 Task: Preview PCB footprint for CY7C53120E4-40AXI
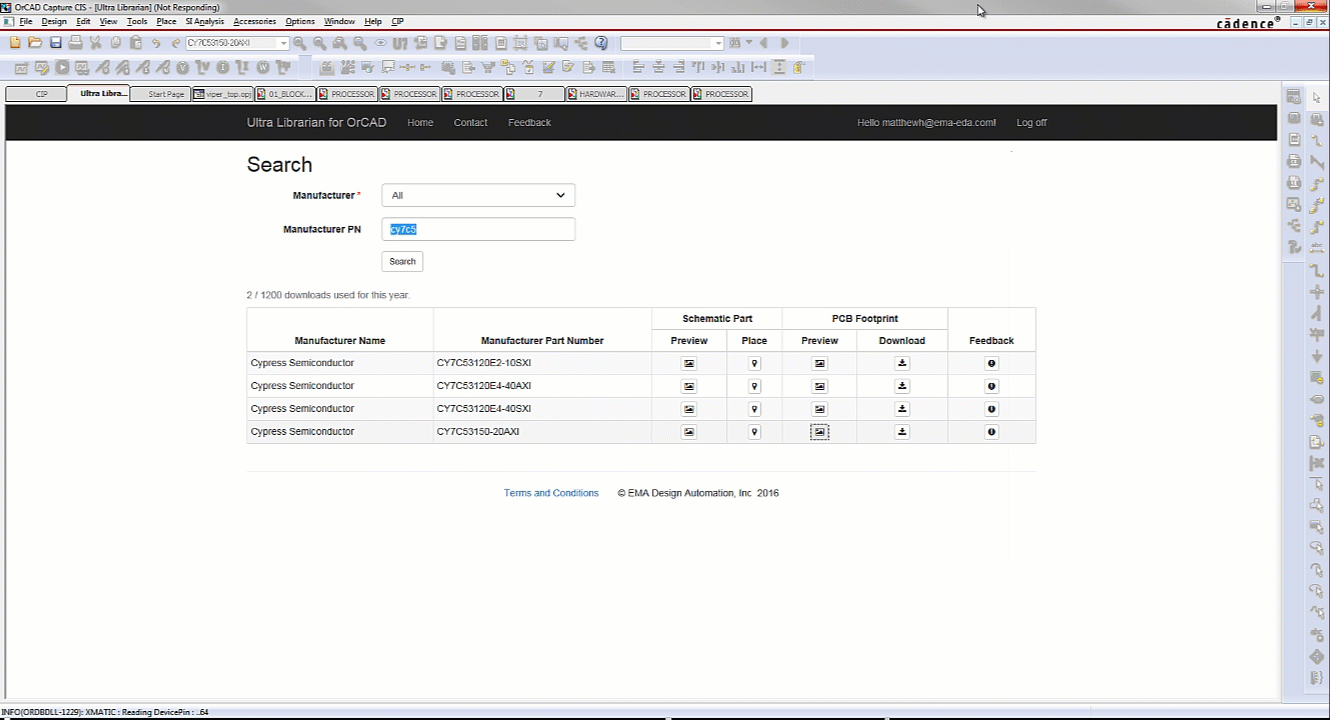[820, 386]
